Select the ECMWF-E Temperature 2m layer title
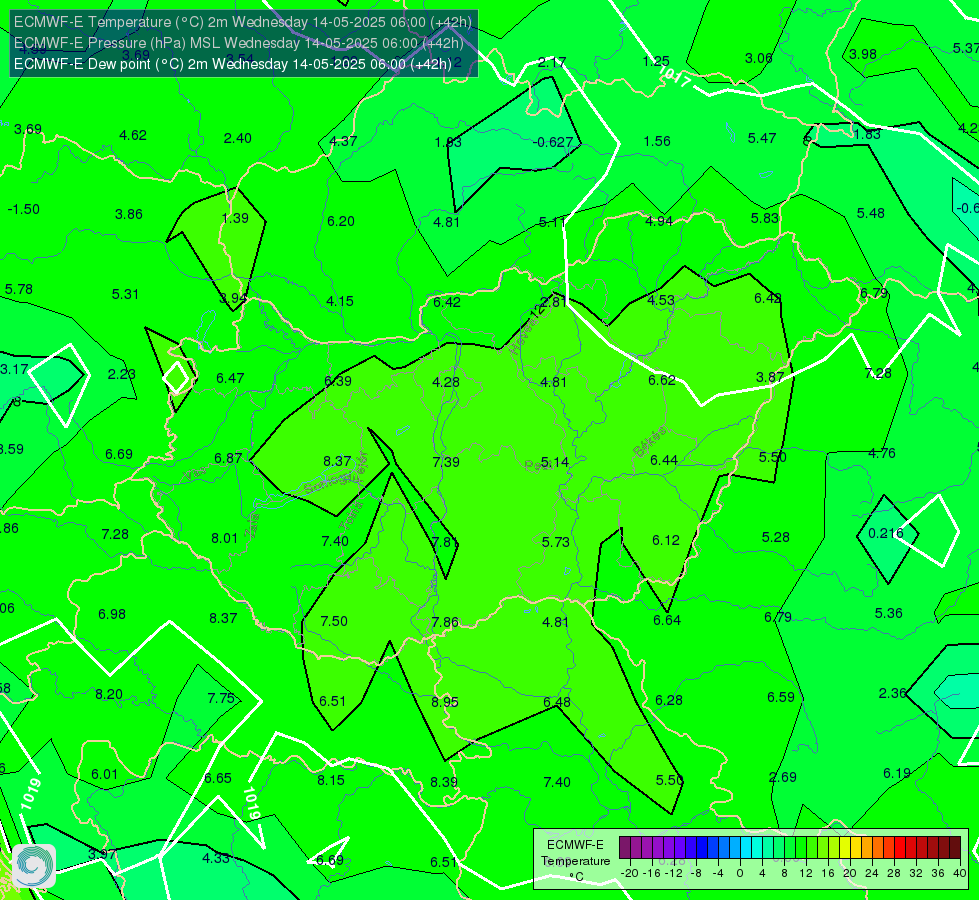 (x=243, y=22)
